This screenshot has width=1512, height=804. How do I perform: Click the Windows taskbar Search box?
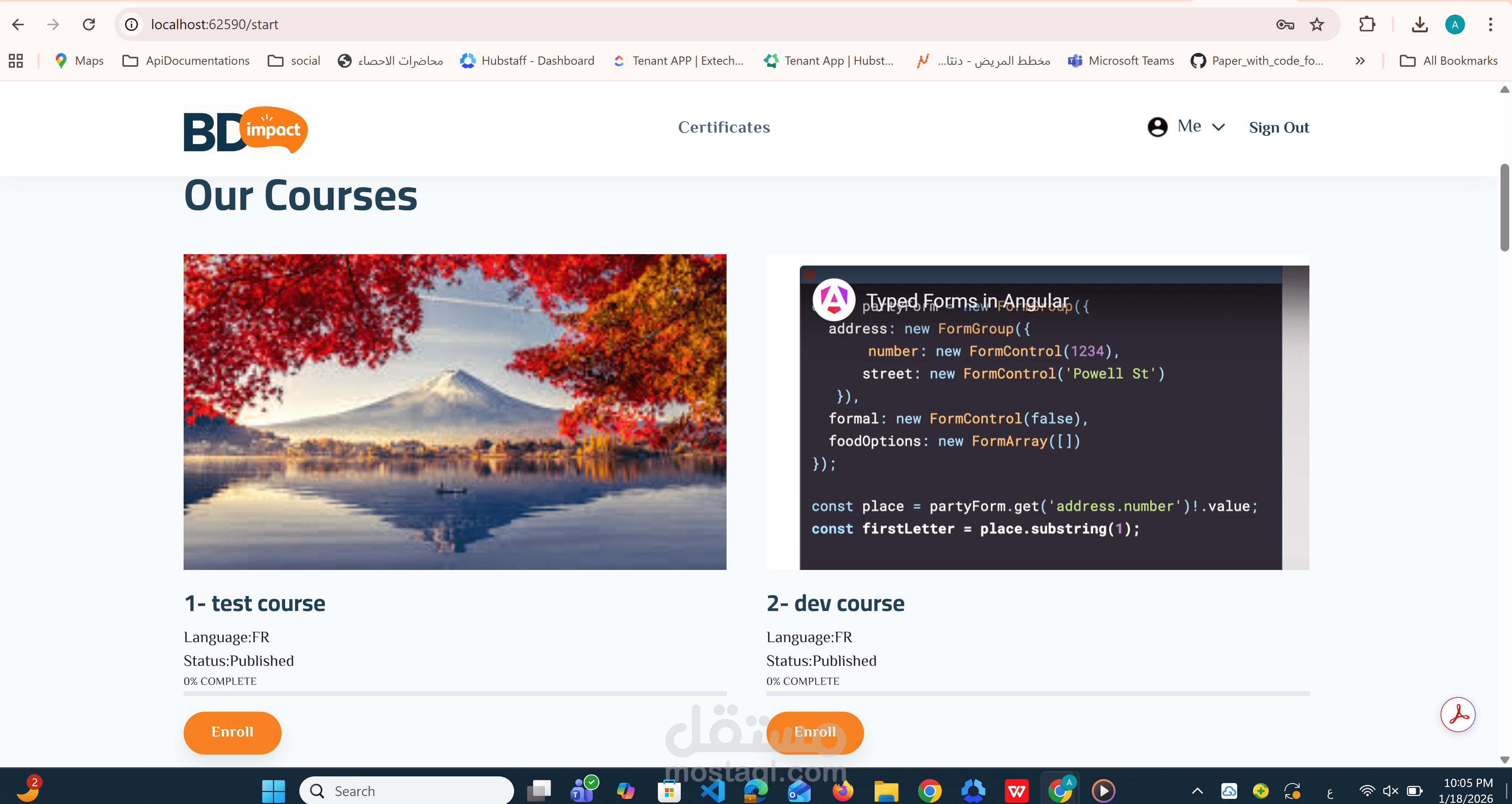[406, 791]
